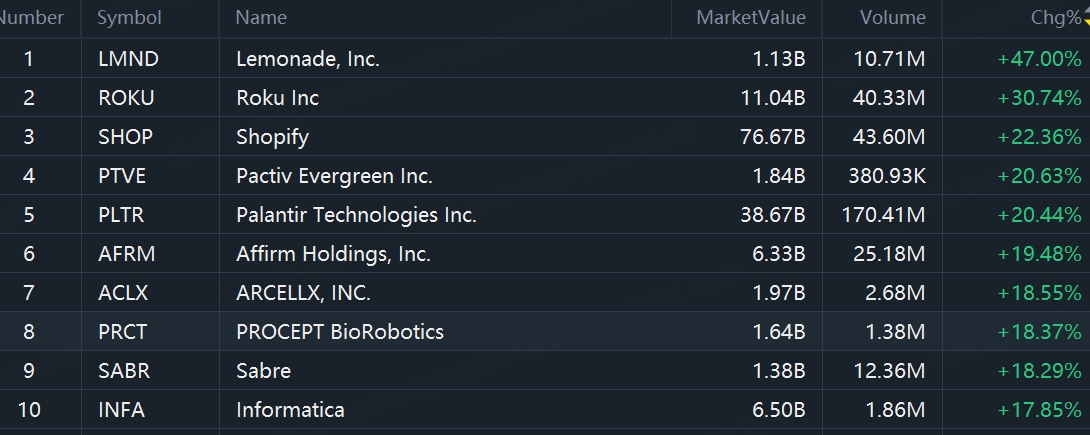Click the PTVE symbol cell

point(122,176)
